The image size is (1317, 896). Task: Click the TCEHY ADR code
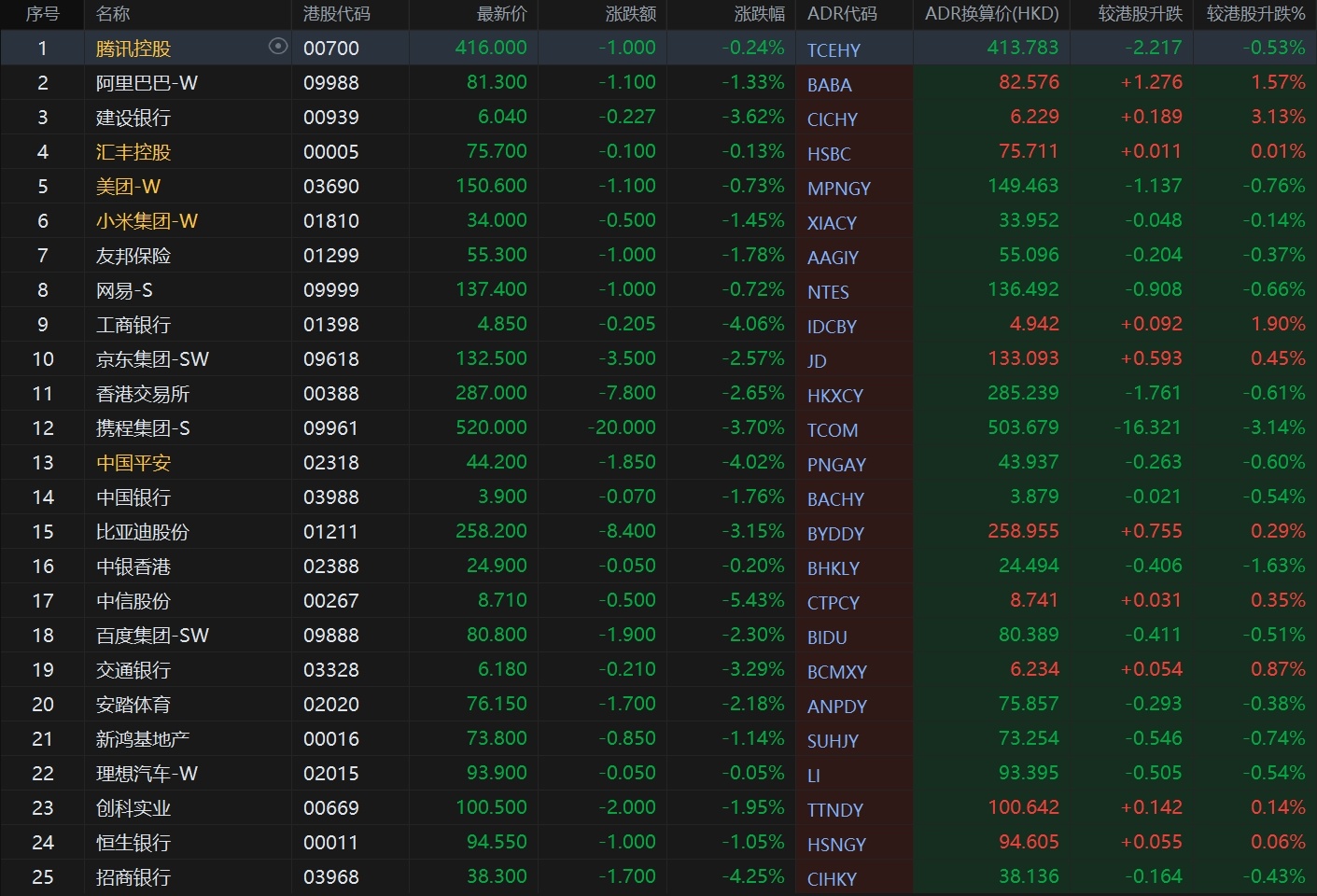coord(834,50)
